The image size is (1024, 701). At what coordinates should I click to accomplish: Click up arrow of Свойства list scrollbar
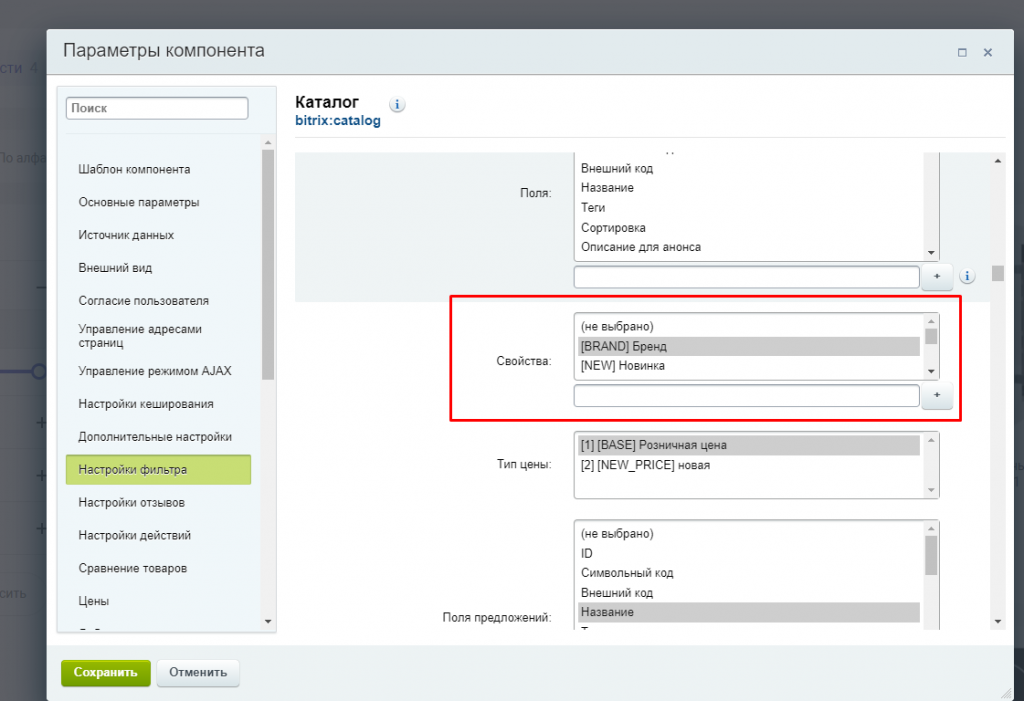(x=931, y=321)
